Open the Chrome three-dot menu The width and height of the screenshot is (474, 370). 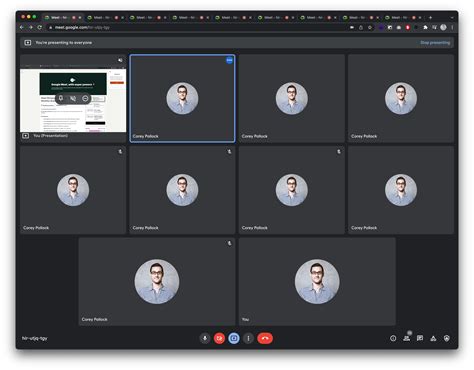pyautogui.click(x=452, y=27)
